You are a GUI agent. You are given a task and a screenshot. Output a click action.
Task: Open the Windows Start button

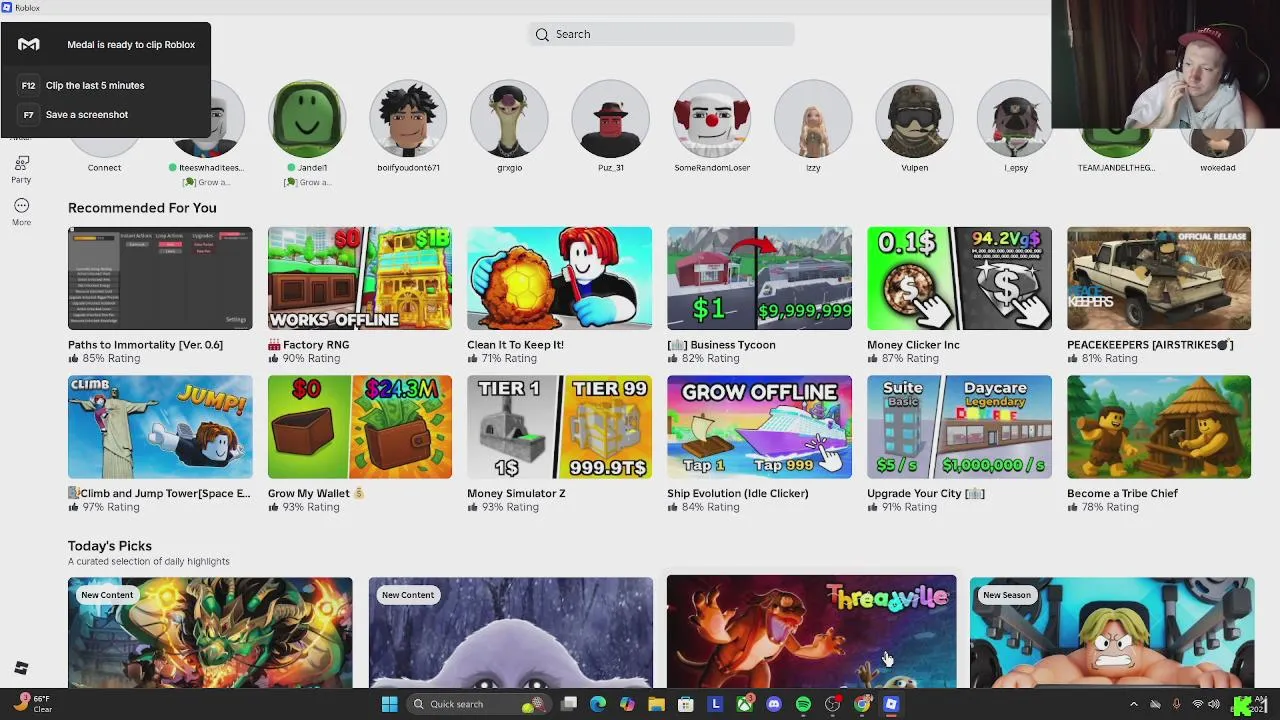click(389, 704)
